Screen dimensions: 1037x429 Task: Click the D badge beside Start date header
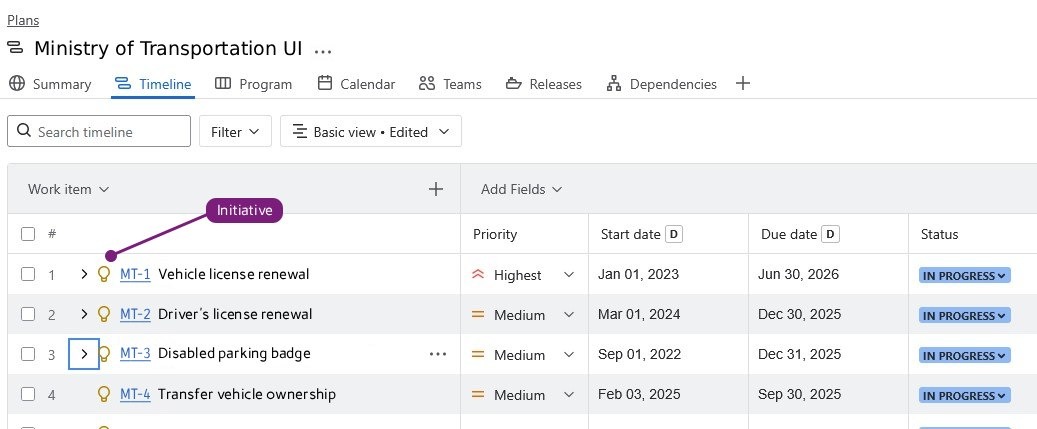click(674, 234)
